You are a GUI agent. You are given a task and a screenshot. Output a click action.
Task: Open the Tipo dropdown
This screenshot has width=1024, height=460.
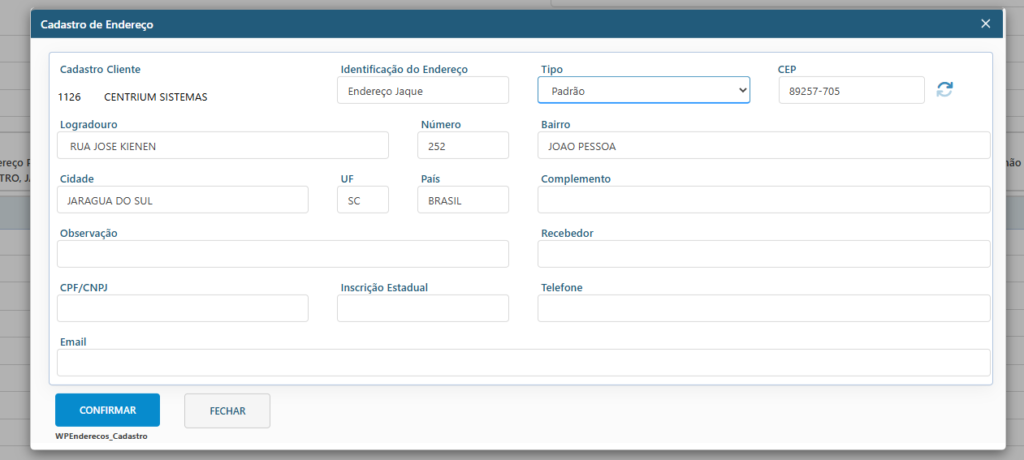[643, 90]
